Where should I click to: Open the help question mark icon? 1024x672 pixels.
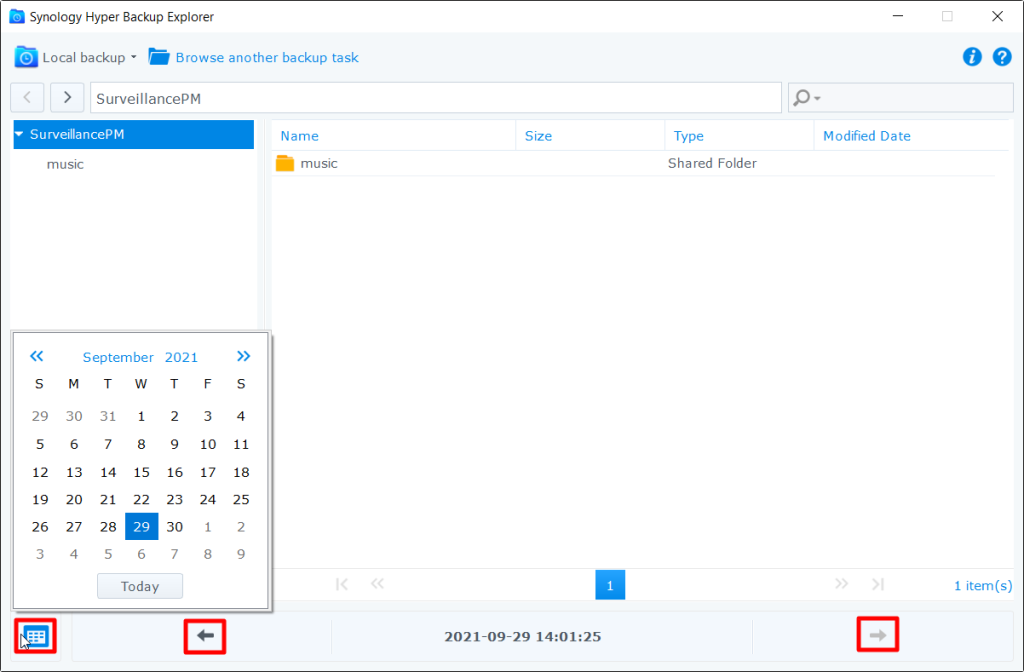coord(1002,57)
